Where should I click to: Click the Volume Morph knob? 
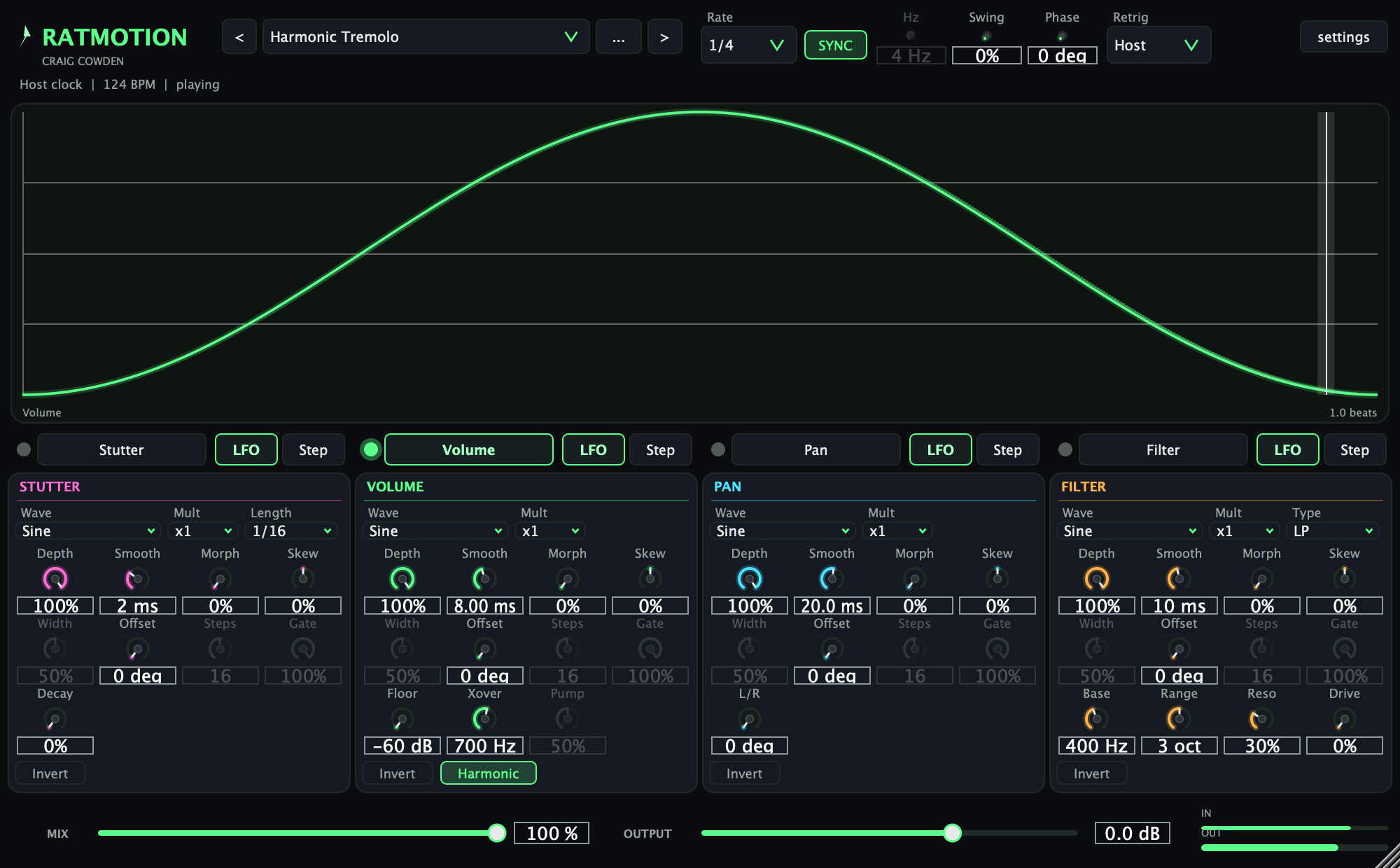tap(567, 579)
